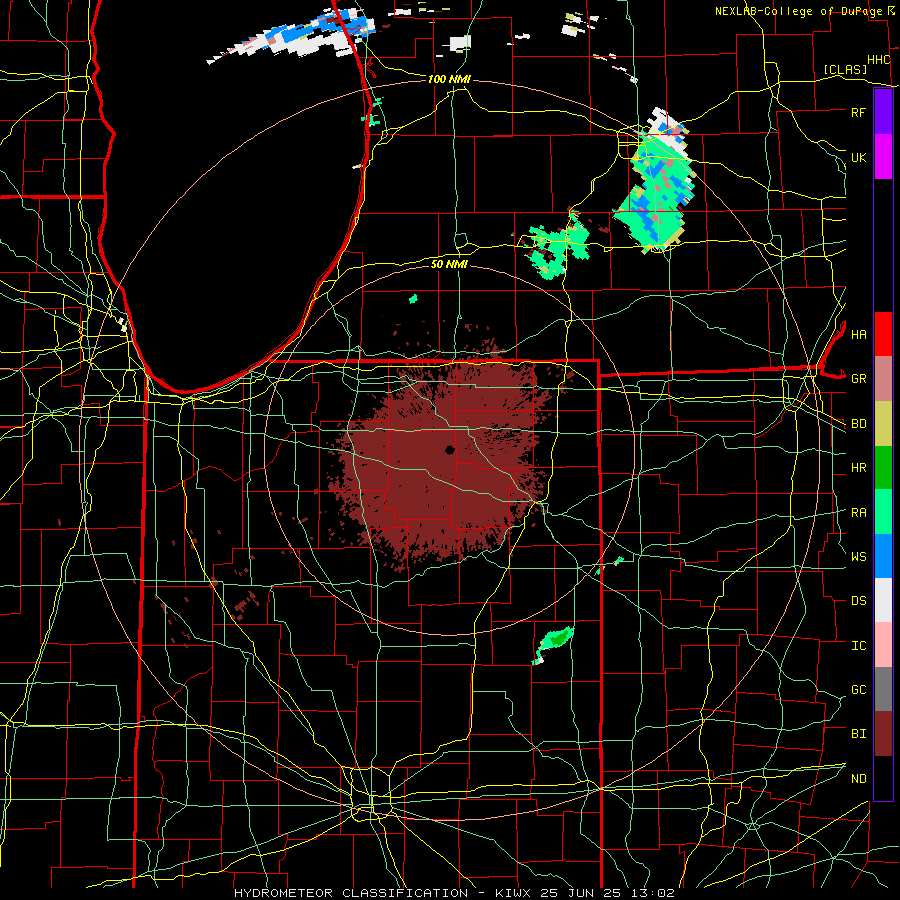Click the "UK" legend label
This screenshot has height=900, width=900.
858,157
